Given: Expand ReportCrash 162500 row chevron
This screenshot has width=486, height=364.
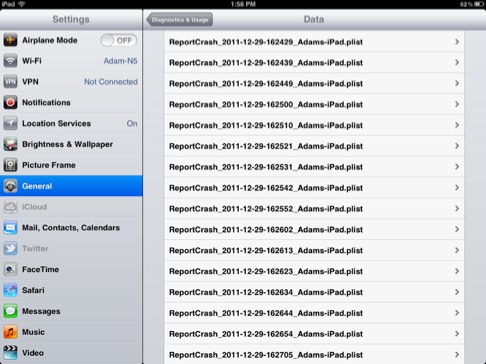Looking at the screenshot, I should 457,104.
